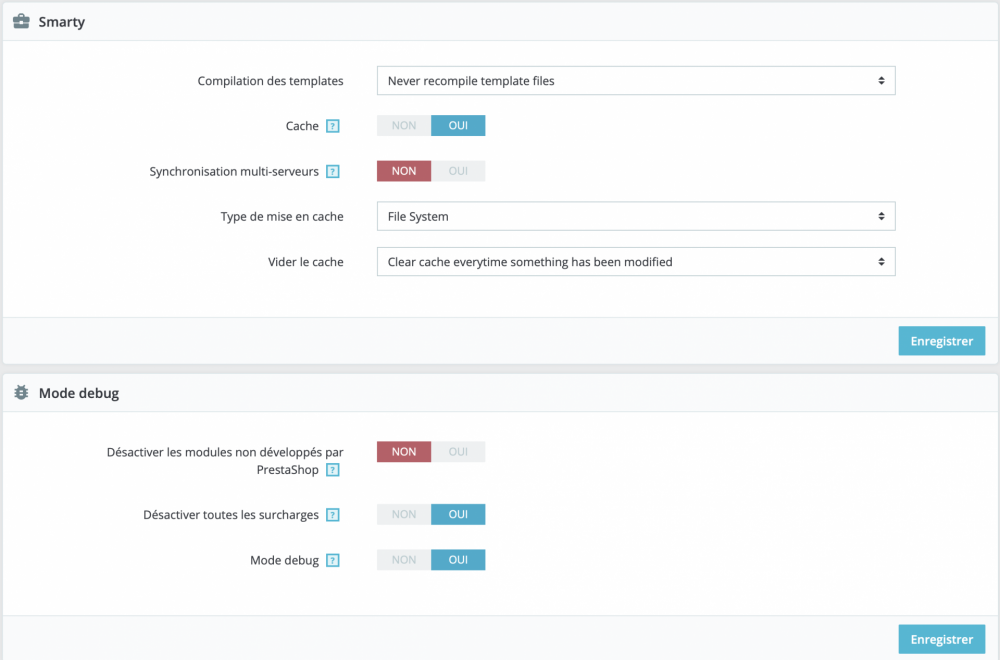
Task: Click the Smarty panel heading
Action: (x=62, y=22)
